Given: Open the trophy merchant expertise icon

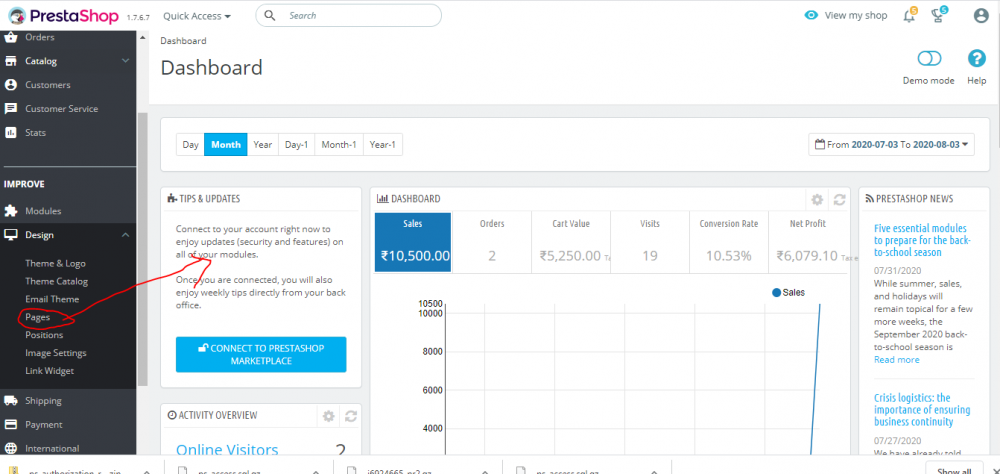Looking at the screenshot, I should (x=939, y=15).
